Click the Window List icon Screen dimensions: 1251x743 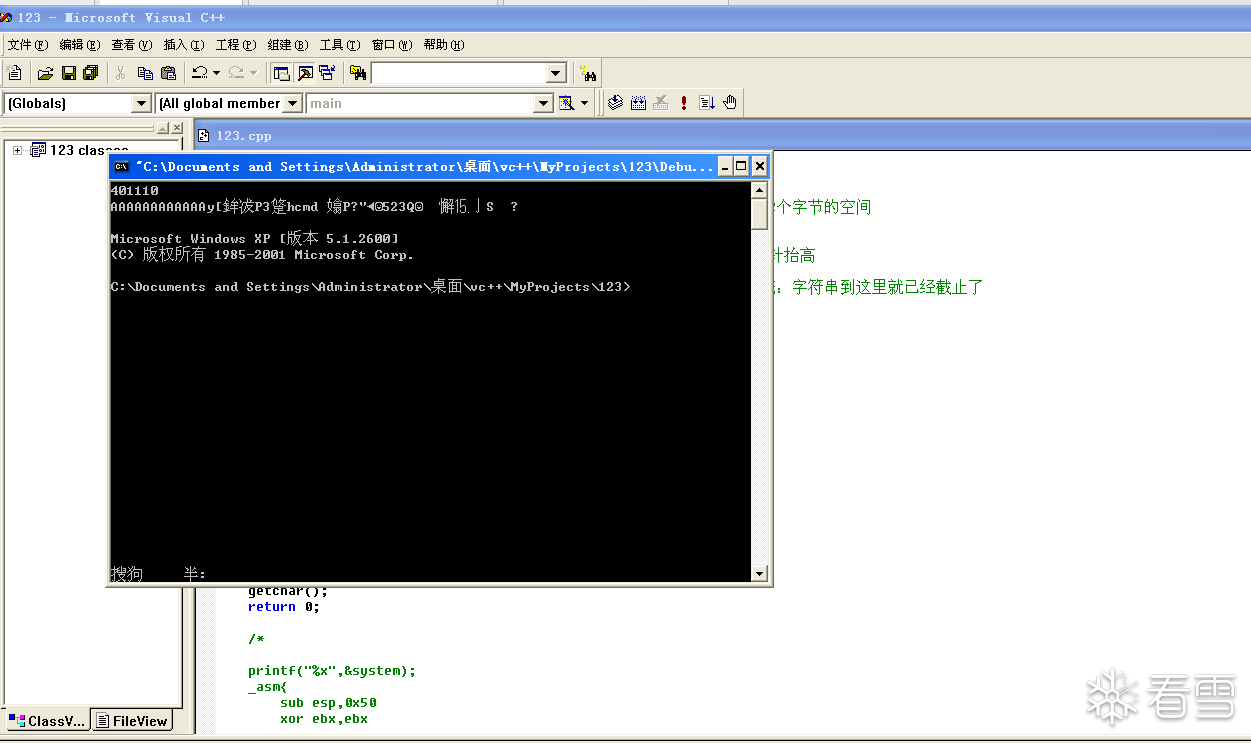click(x=327, y=73)
